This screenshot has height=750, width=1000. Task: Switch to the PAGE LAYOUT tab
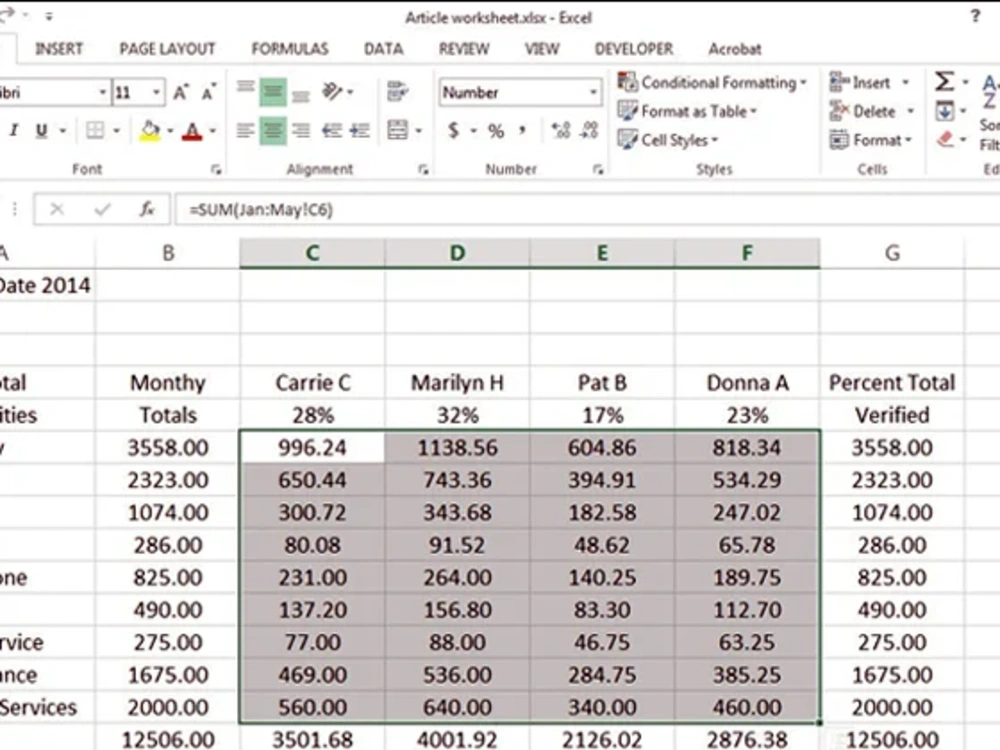pos(167,49)
